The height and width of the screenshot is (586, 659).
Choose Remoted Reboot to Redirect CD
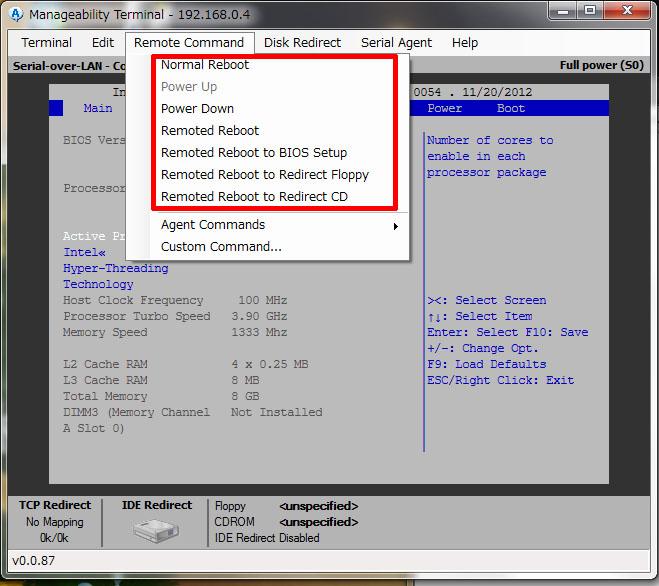pos(254,196)
